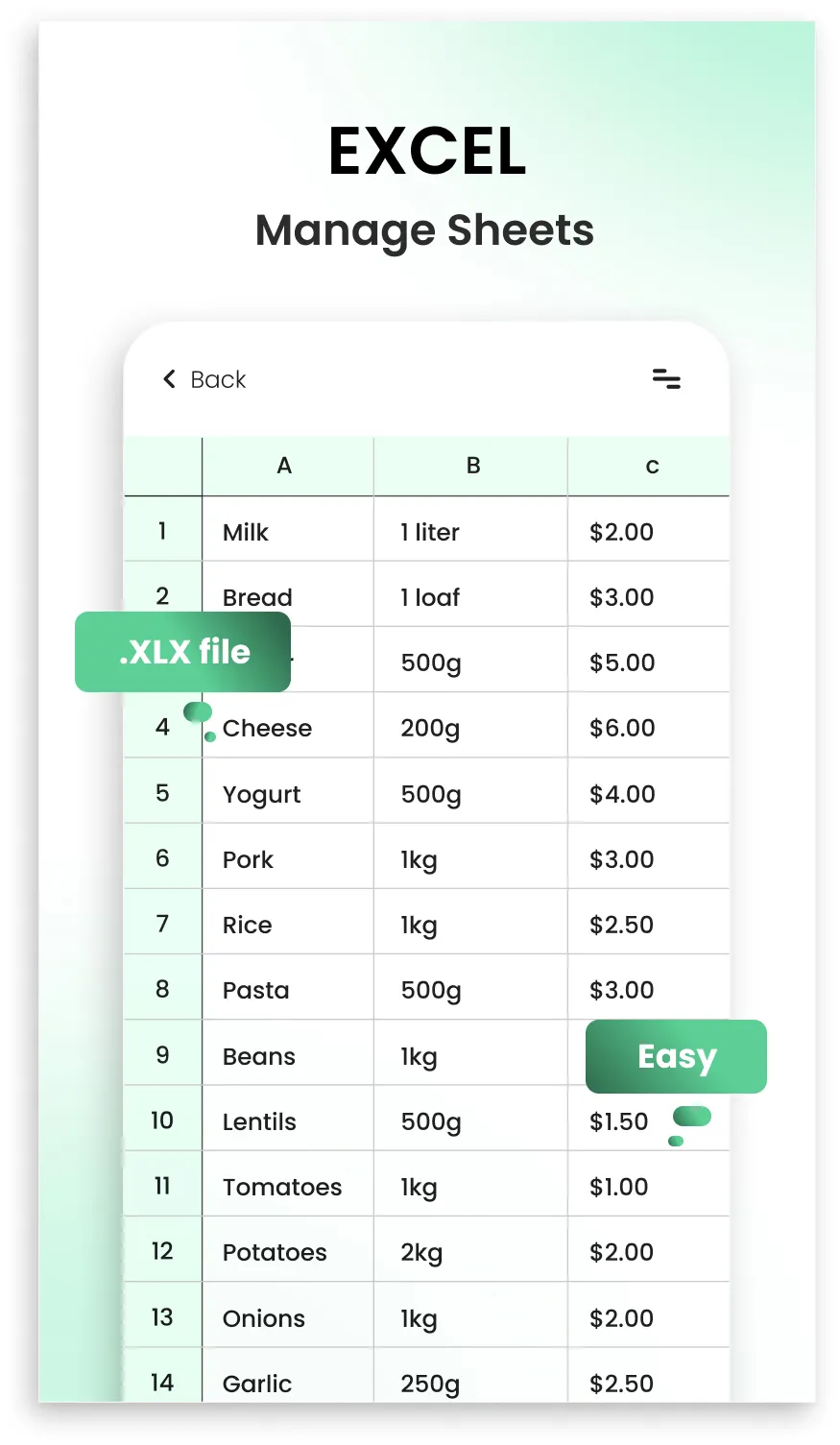
Task: Select row 12 header
Action: tap(162, 1250)
